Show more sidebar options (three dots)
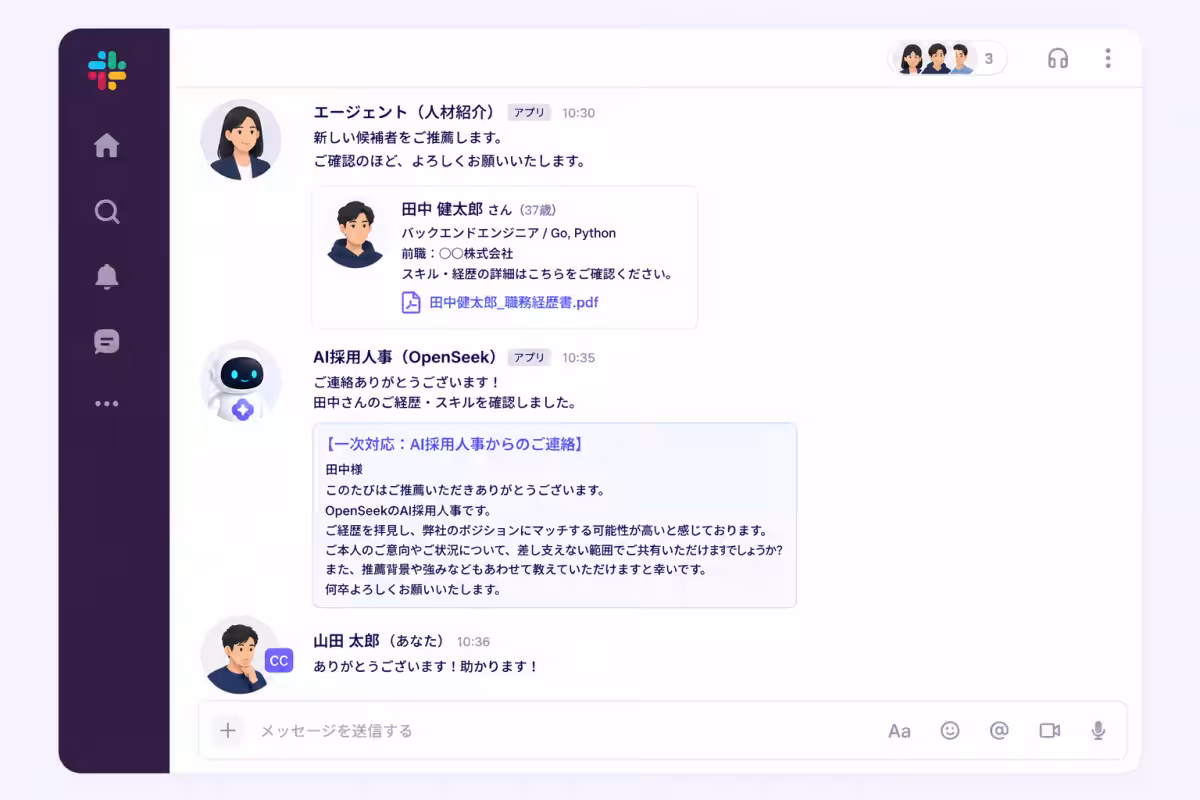Viewport: 1200px width, 800px height. 107,404
